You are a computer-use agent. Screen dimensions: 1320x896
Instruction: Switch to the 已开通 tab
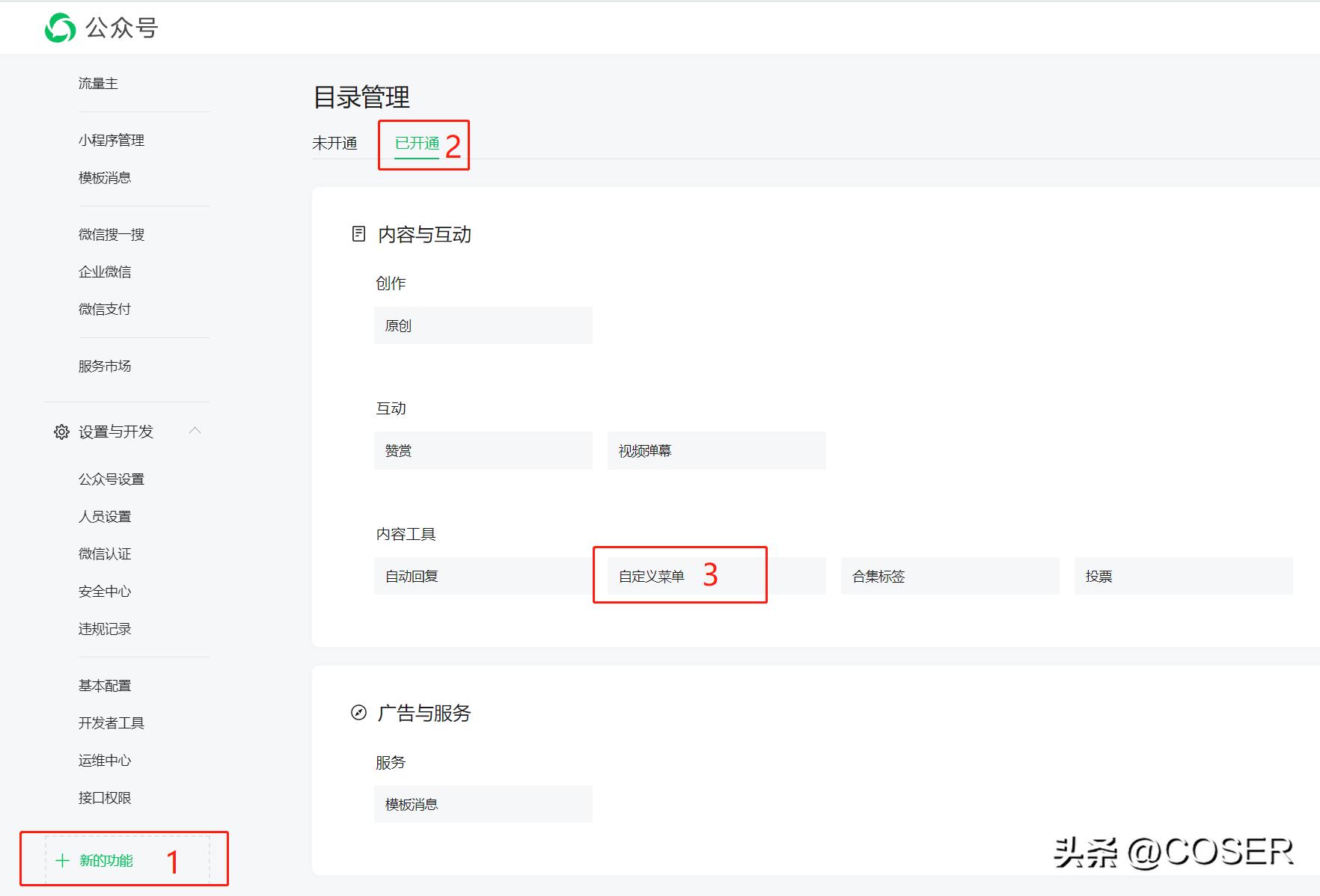pos(416,143)
